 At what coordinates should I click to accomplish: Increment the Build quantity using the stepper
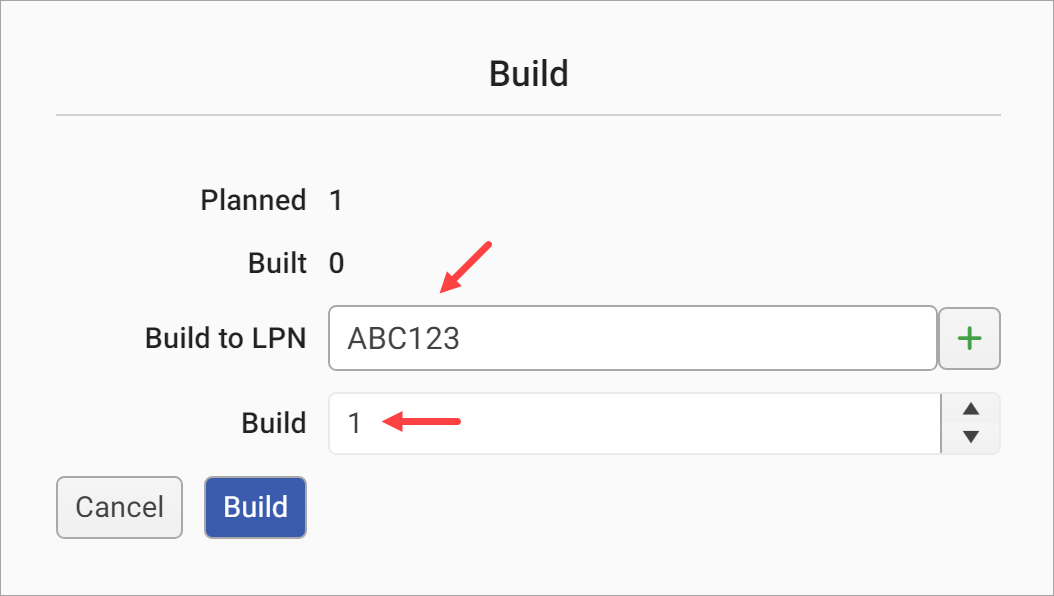(x=970, y=409)
